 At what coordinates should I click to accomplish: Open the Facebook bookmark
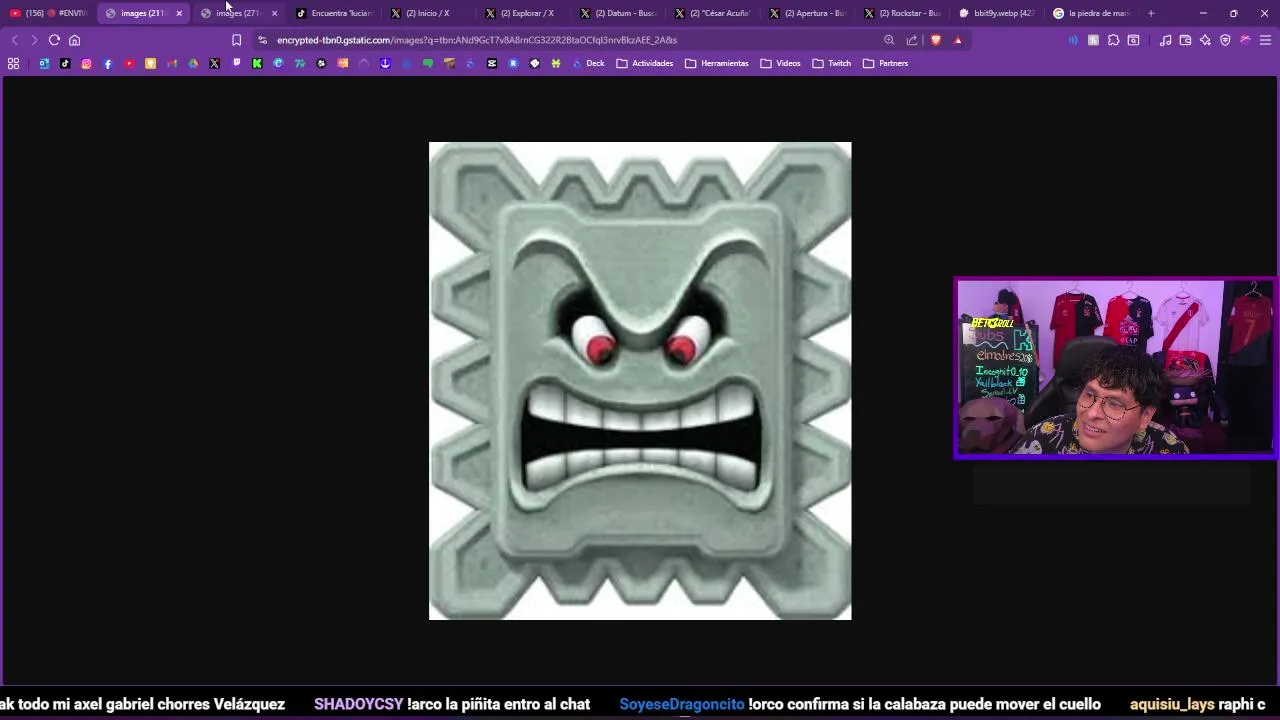(108, 63)
